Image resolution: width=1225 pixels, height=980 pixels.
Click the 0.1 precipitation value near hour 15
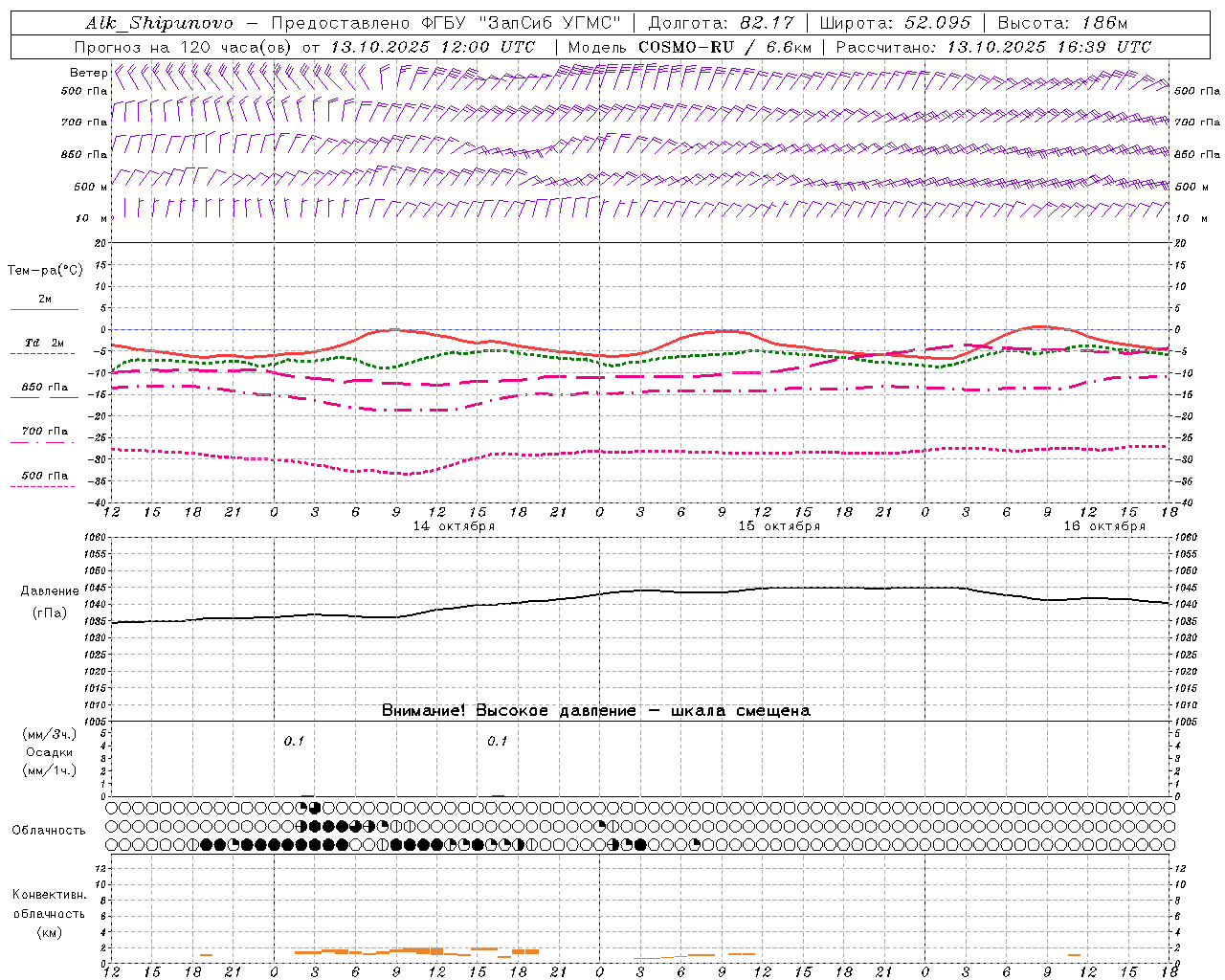(497, 742)
